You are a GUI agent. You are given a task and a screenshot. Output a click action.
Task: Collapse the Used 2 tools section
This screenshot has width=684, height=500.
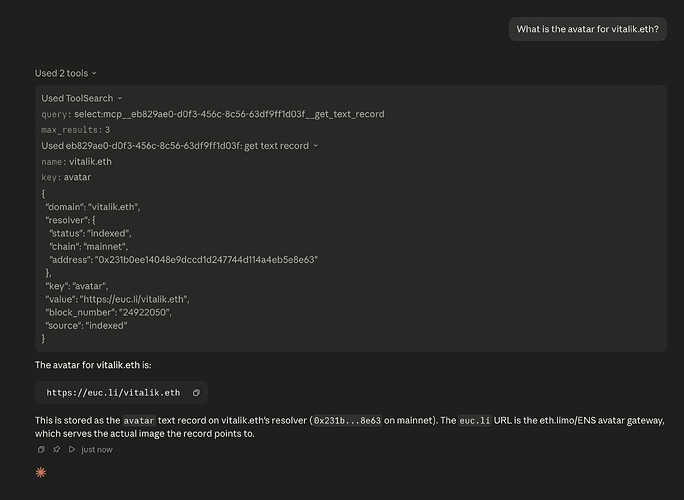coord(66,73)
